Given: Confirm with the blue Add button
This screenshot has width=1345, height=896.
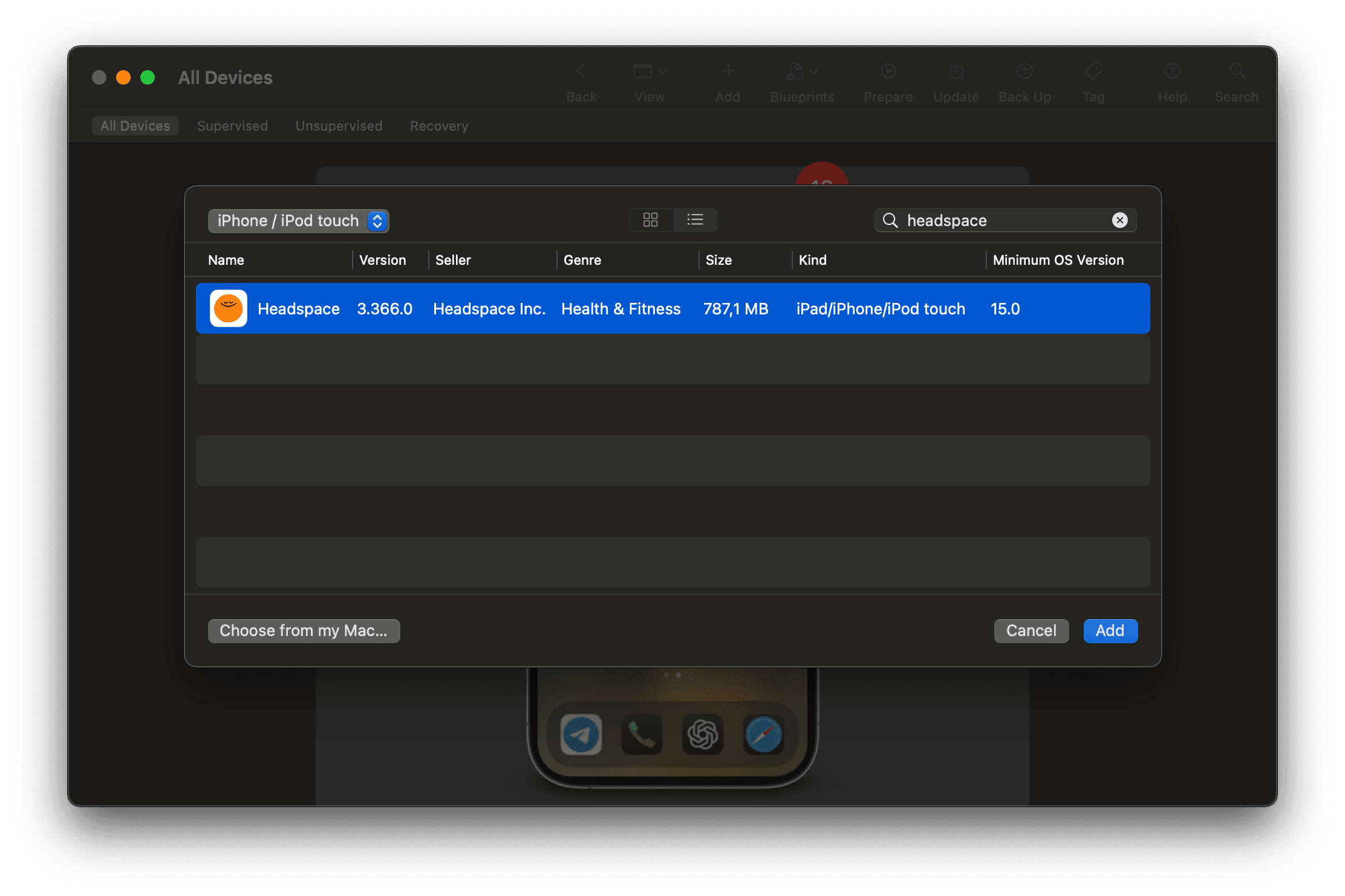Looking at the screenshot, I should [1110, 631].
